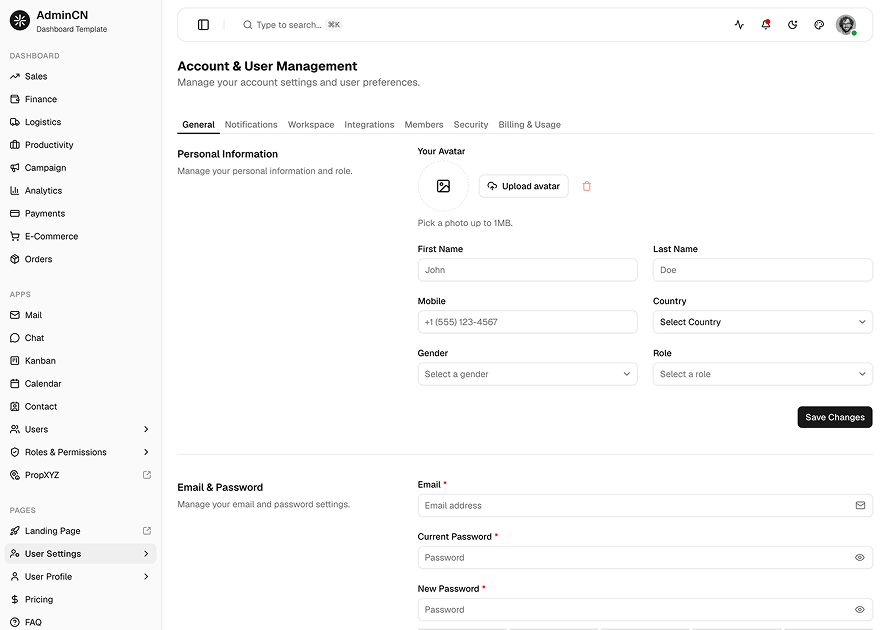Viewport: 888px width, 630px height.
Task: Switch to the Workspace tab
Action: click(311, 125)
